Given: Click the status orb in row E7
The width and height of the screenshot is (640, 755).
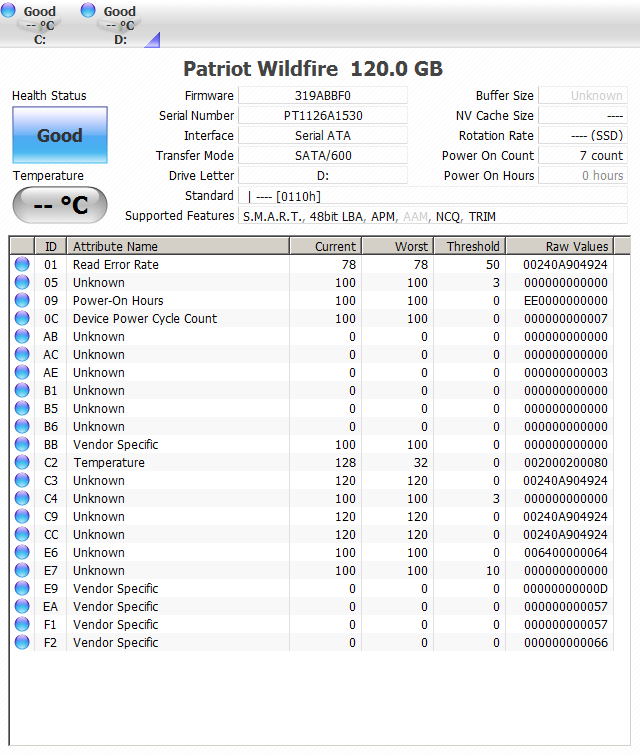Looking at the screenshot, I should (x=22, y=571).
